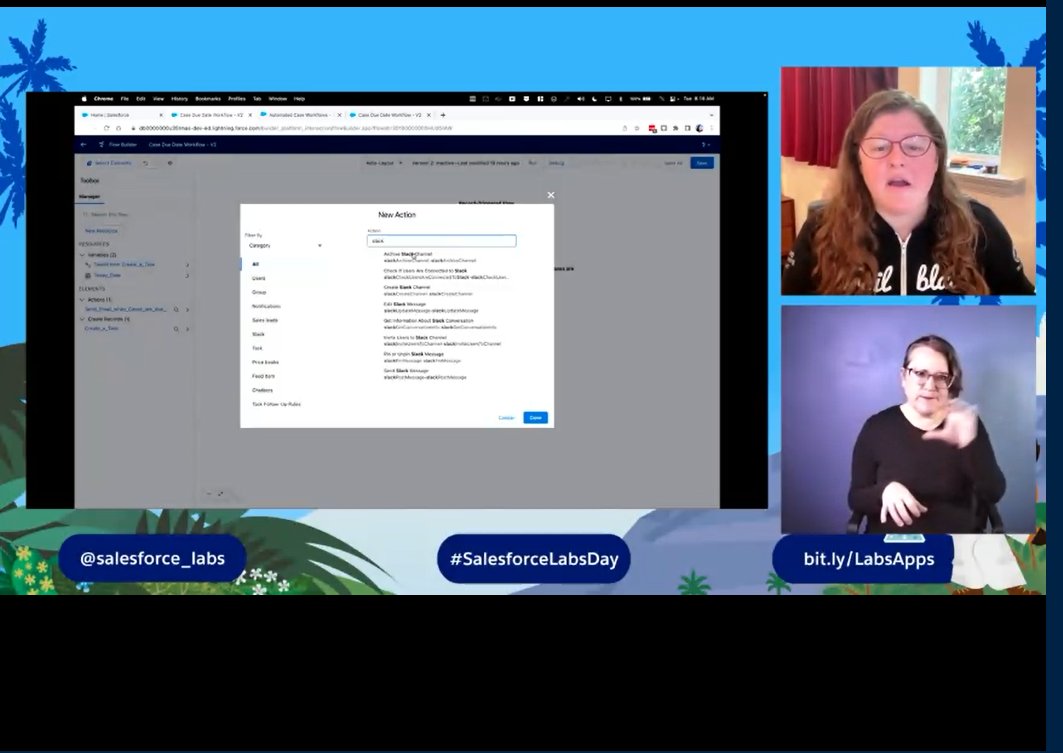Click the Flow Builder logo icon
1063x753 pixels.
click(x=102, y=144)
